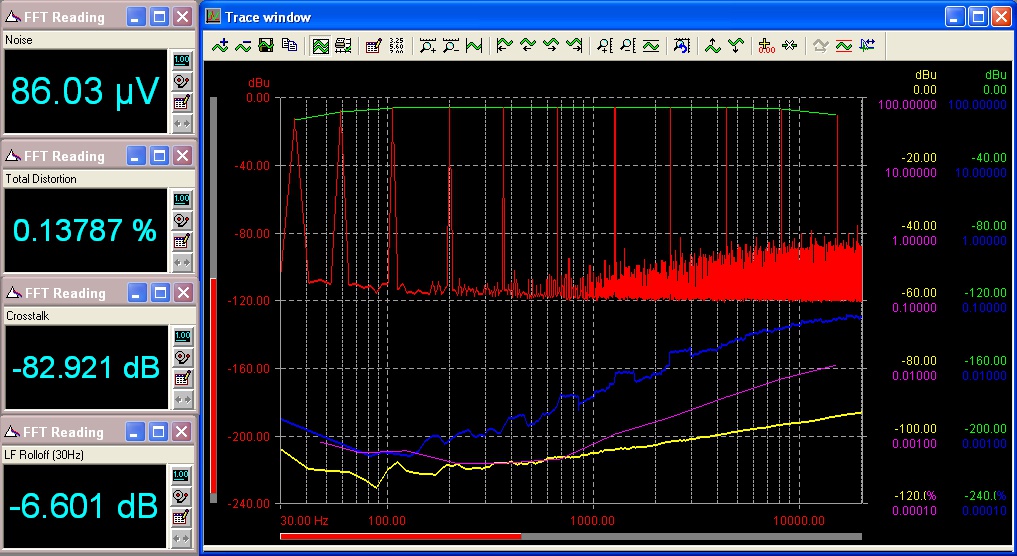Image resolution: width=1017 pixels, height=556 pixels.
Task: Select the graph view toggle in Trace toolbar
Action: (x=320, y=45)
